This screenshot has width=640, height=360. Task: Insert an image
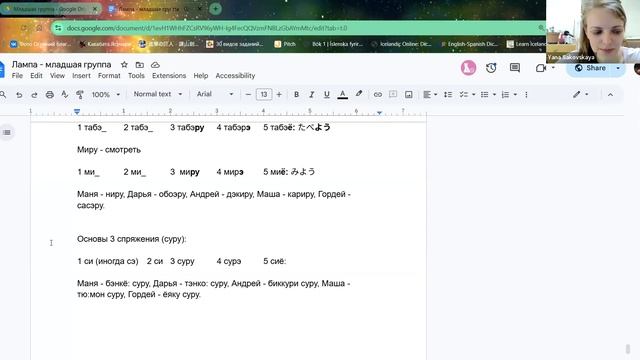(x=408, y=95)
